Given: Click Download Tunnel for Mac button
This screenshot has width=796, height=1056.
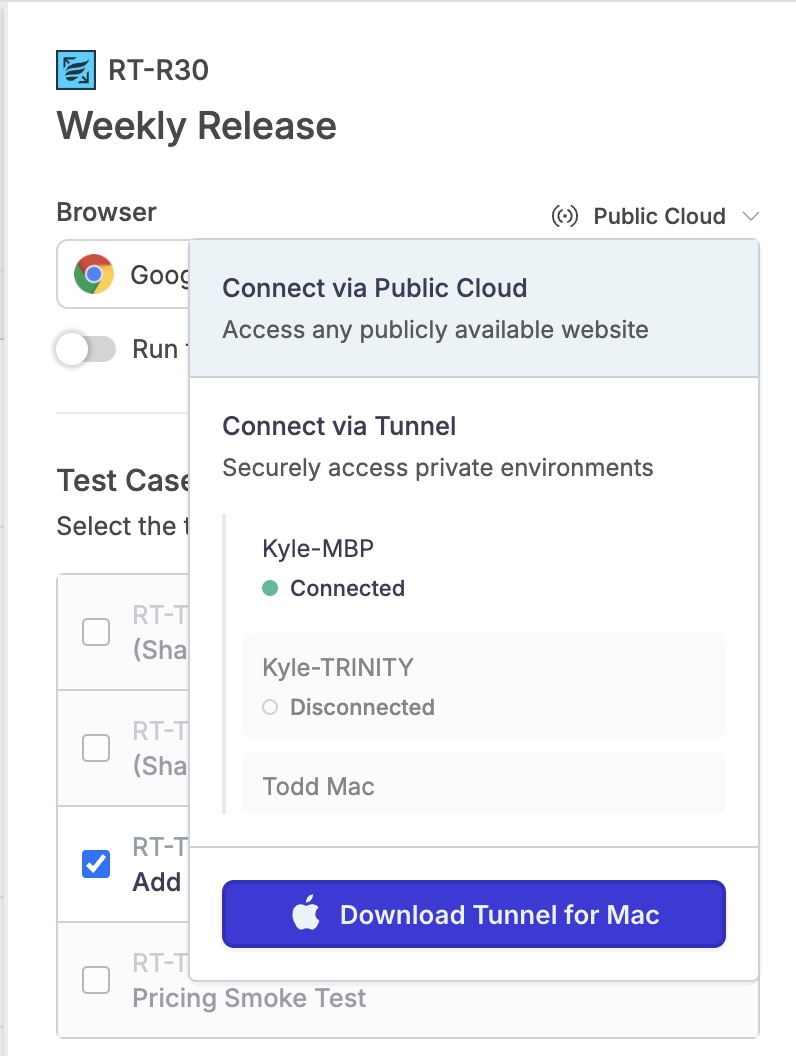Looking at the screenshot, I should (x=473, y=914).
